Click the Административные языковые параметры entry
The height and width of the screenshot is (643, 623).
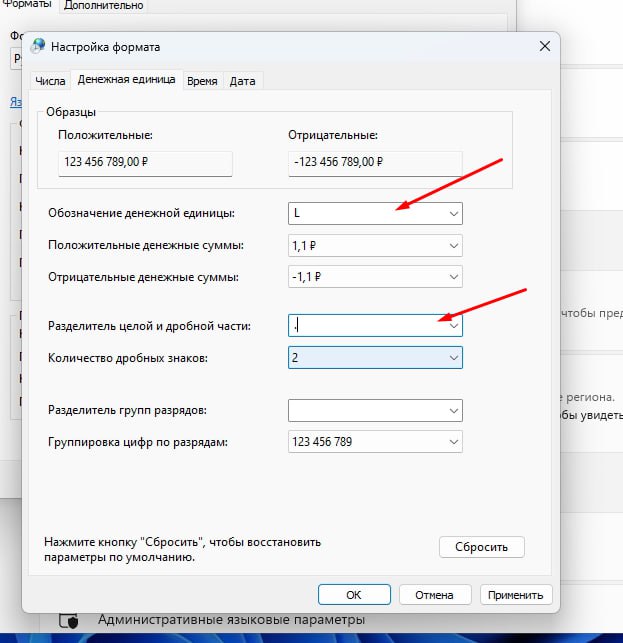tap(231, 620)
